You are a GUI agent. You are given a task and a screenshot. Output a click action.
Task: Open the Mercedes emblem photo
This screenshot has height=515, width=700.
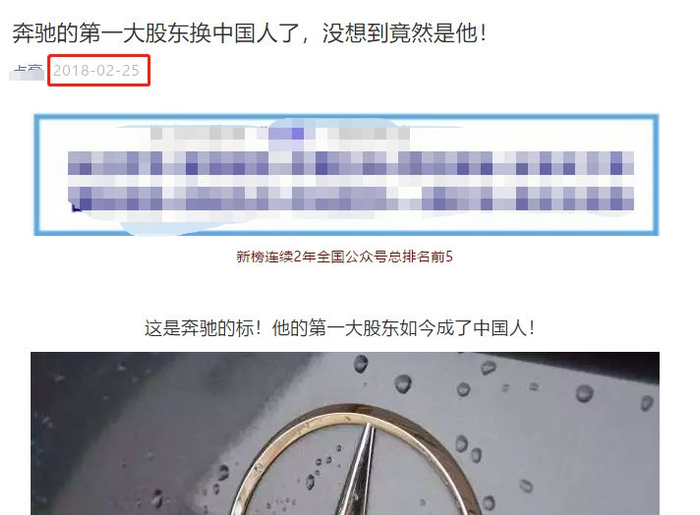point(345,433)
